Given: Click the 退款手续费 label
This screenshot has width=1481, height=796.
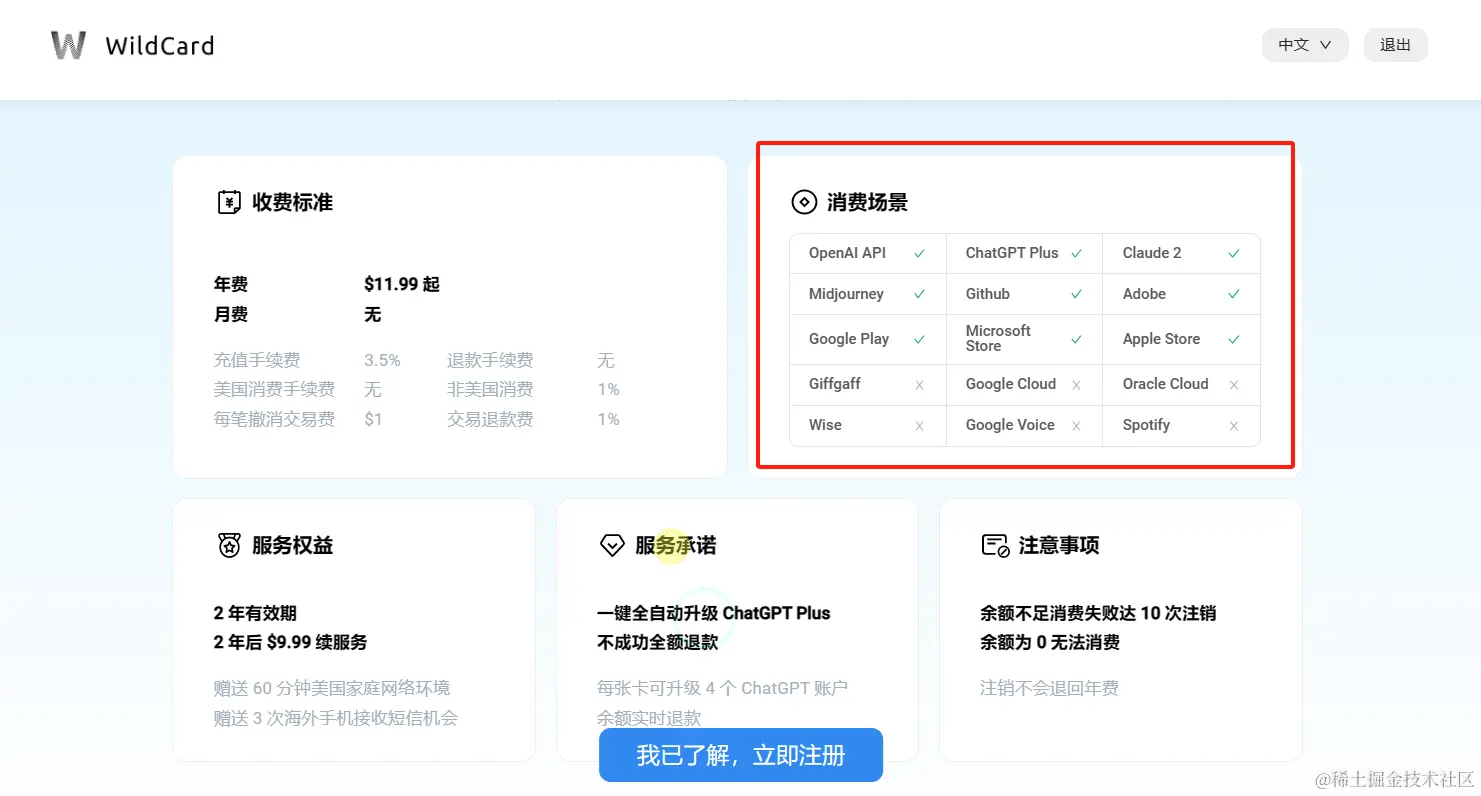Looking at the screenshot, I should point(490,361).
